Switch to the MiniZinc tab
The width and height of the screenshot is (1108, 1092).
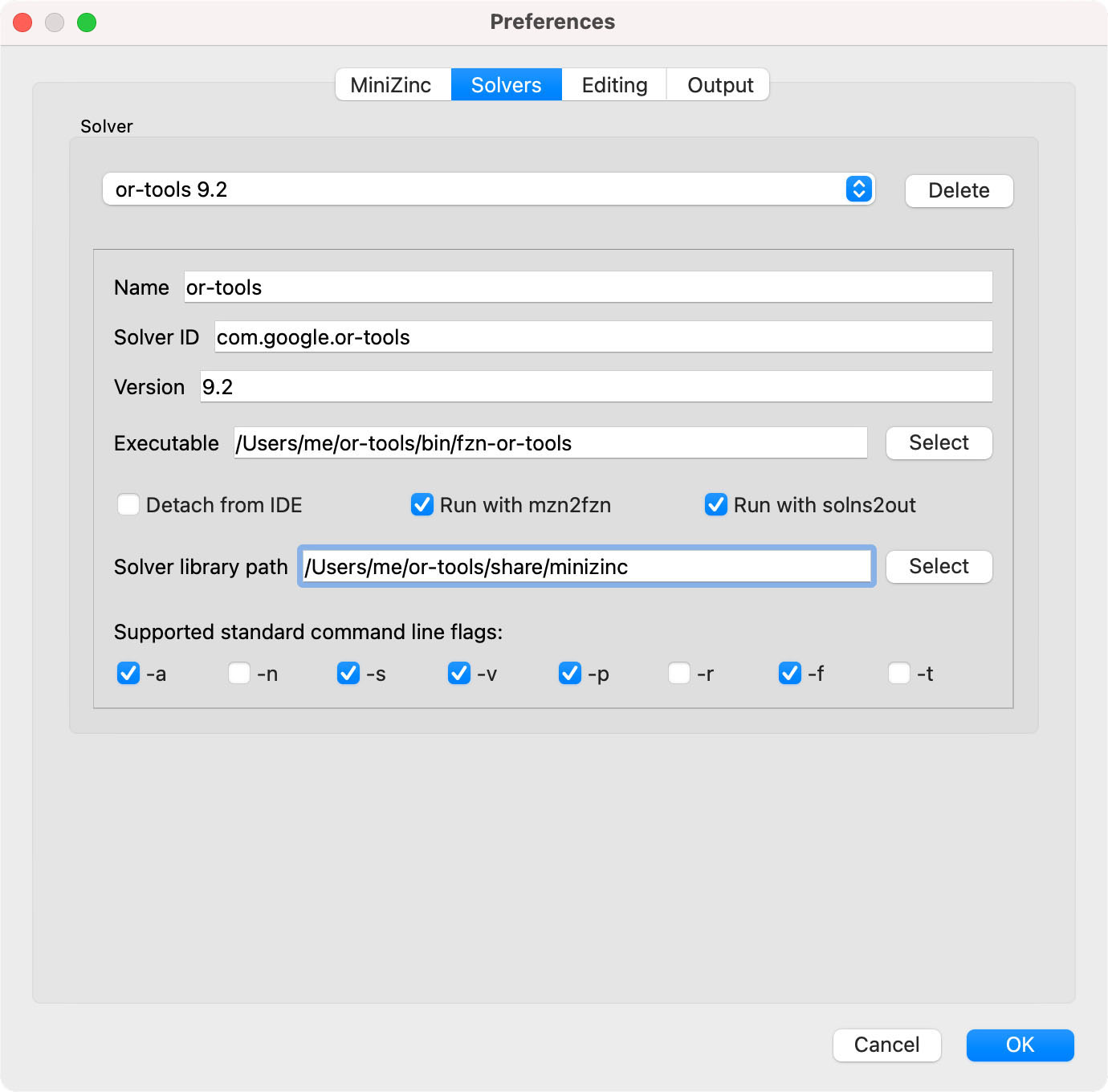click(x=393, y=85)
